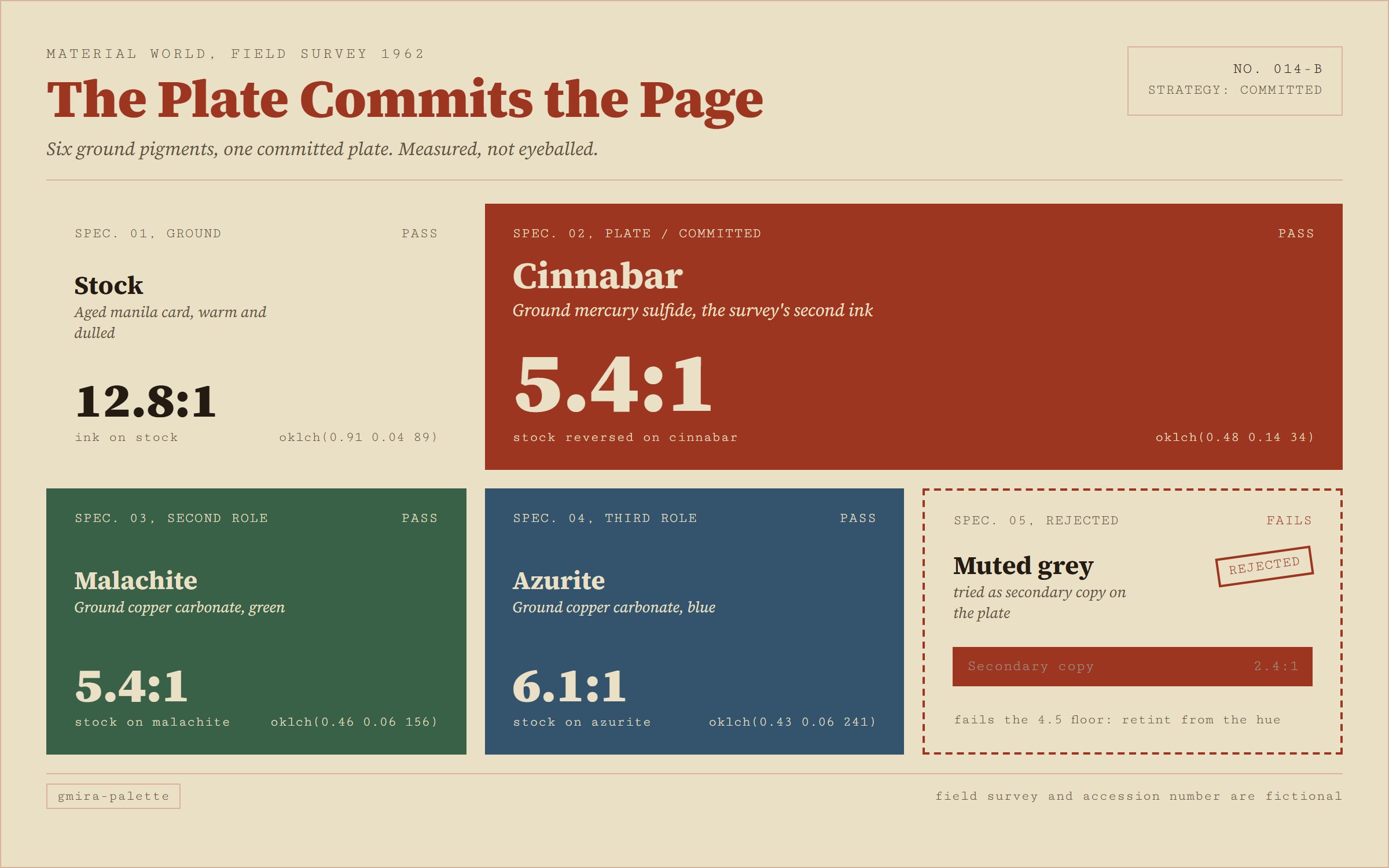Click 'Ground copper carbonate, blue' description

(613, 608)
